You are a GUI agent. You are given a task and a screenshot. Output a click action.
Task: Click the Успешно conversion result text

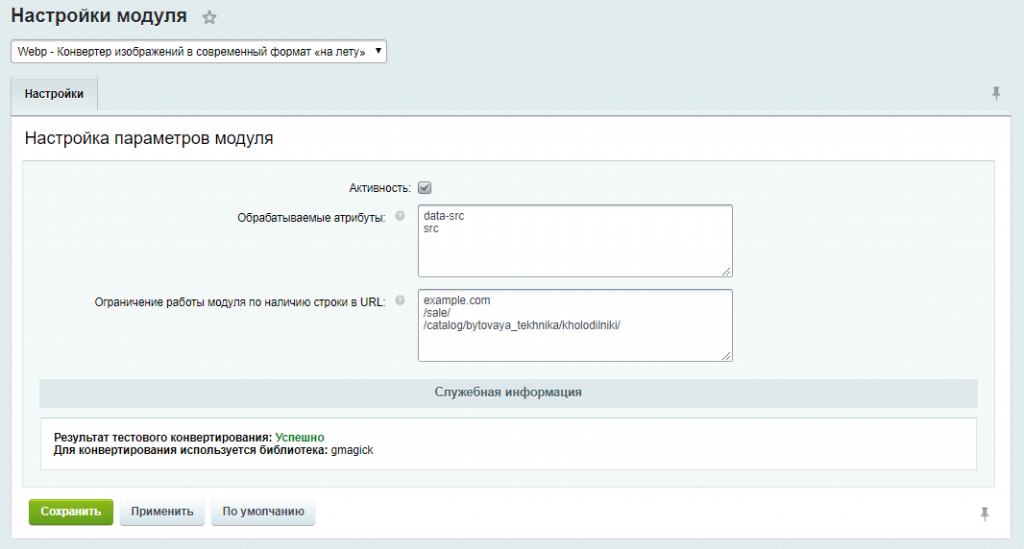click(x=300, y=437)
